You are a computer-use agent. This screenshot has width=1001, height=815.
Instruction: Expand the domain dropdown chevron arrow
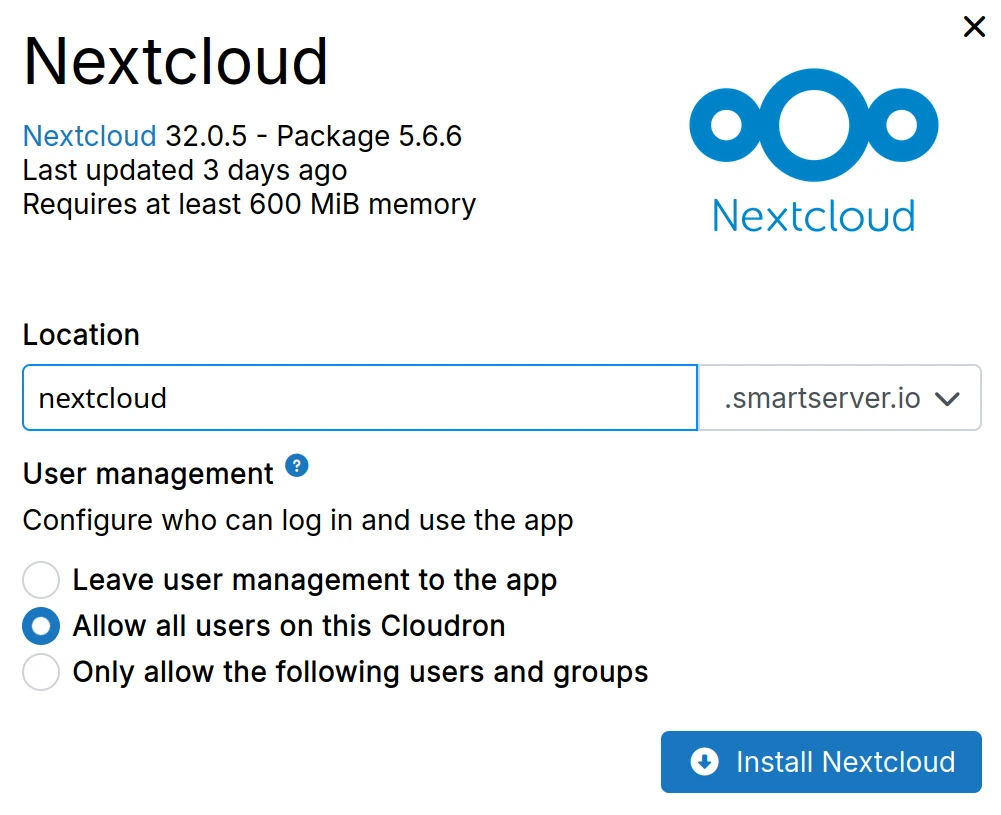946,399
